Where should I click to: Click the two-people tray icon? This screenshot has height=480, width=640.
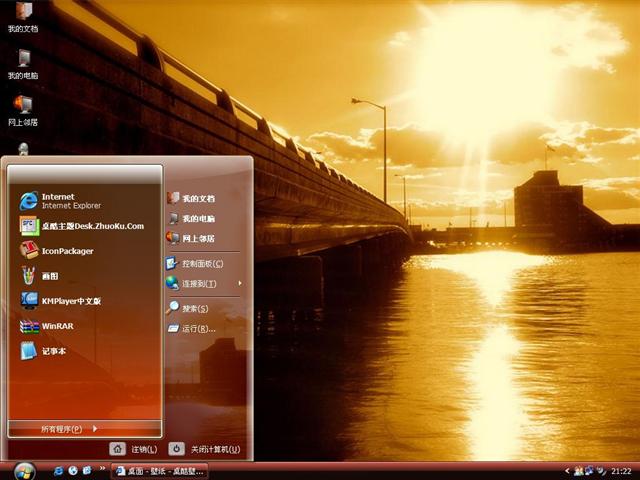coord(578,471)
